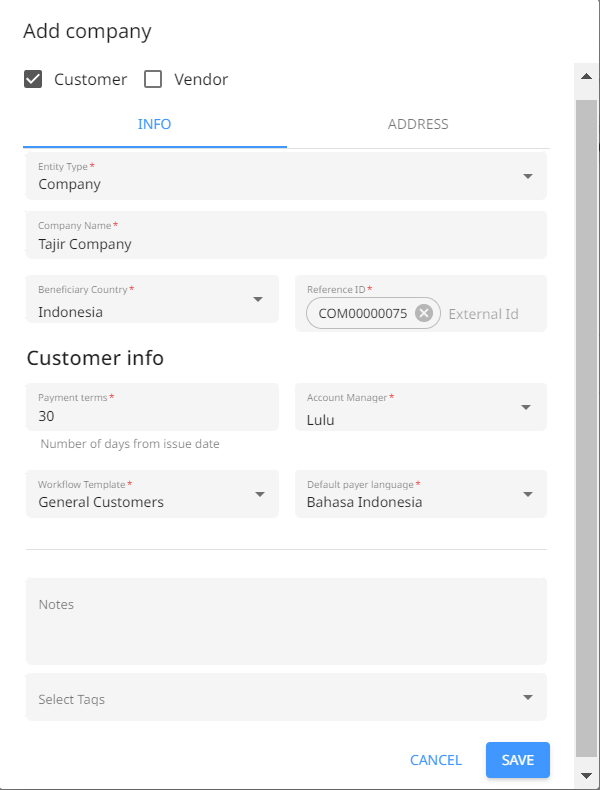The height and width of the screenshot is (790, 600).
Task: Expand the Beneficiary Country dropdown arrow
Action: pos(258,299)
